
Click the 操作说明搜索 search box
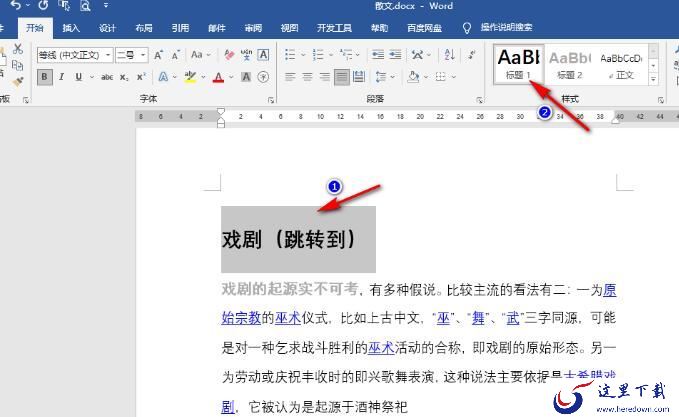507,27
